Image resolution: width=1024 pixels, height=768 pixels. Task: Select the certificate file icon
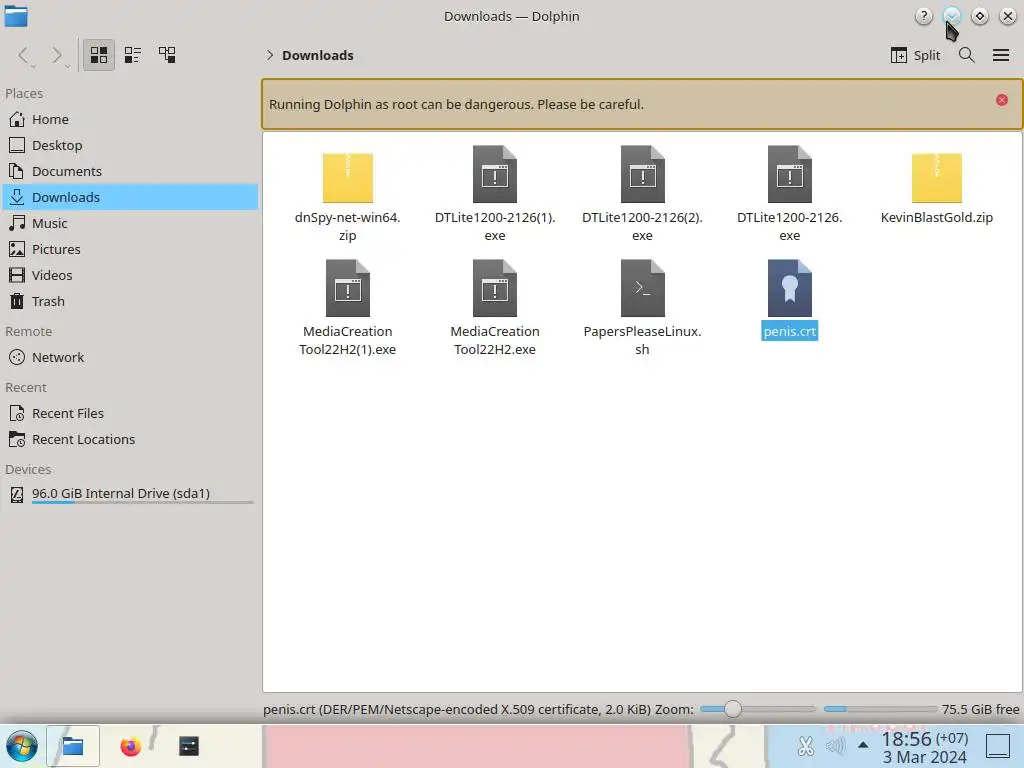790,289
